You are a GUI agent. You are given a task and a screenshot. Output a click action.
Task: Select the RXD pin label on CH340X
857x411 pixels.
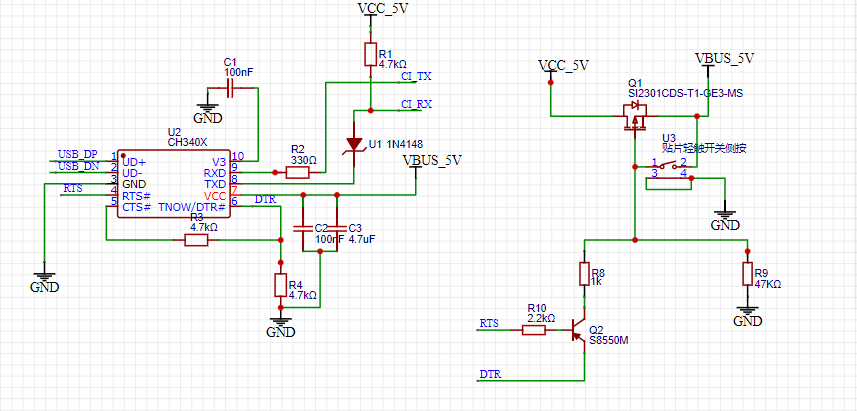pyautogui.click(x=215, y=173)
